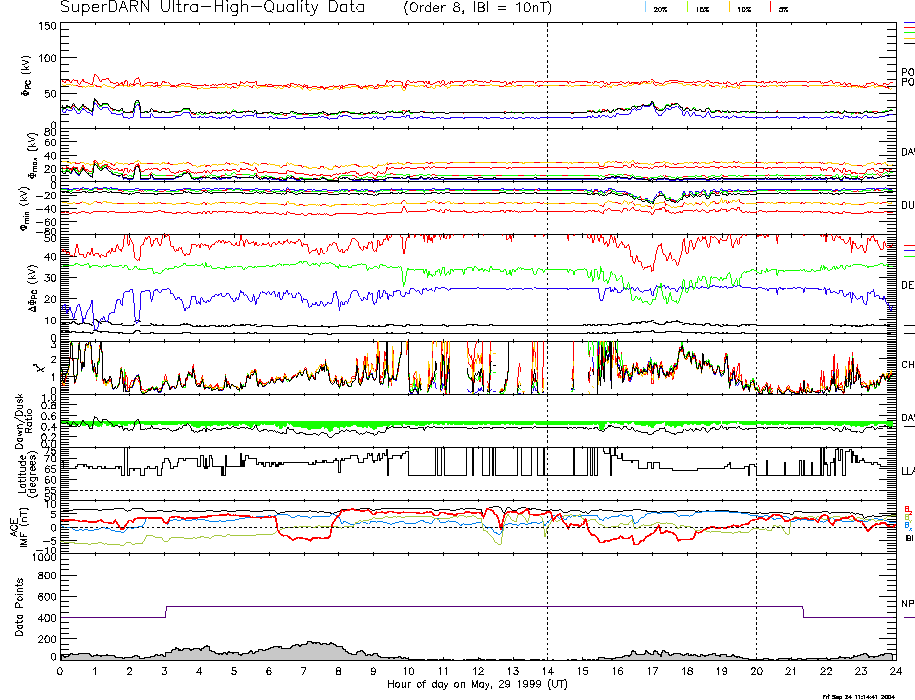This screenshot has width=915, height=700.
Task: Click the 'Hour of day on May, 29 1999 (UT)' axis title
Action: 477,684
